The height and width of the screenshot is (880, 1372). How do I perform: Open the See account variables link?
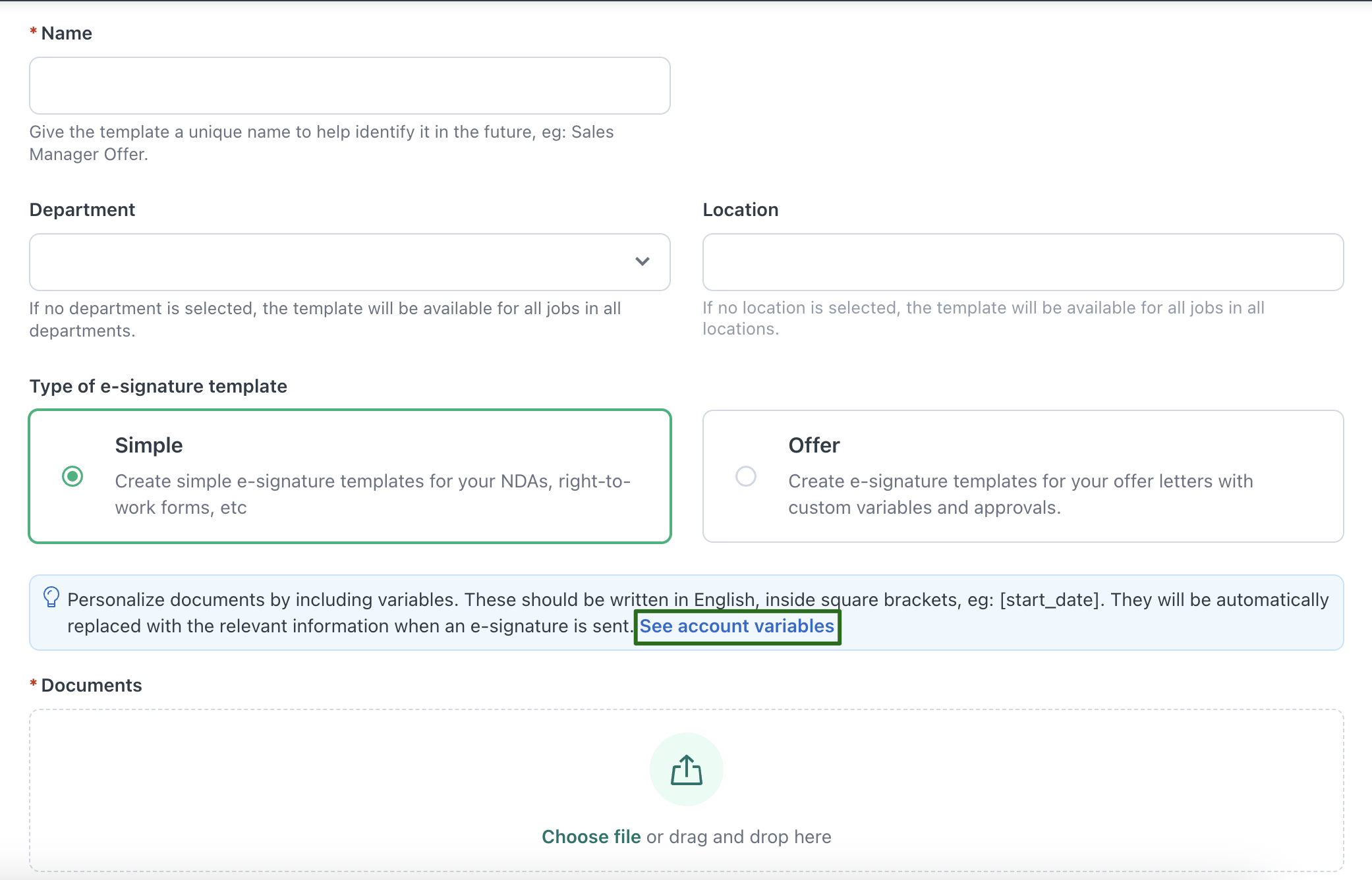point(737,626)
